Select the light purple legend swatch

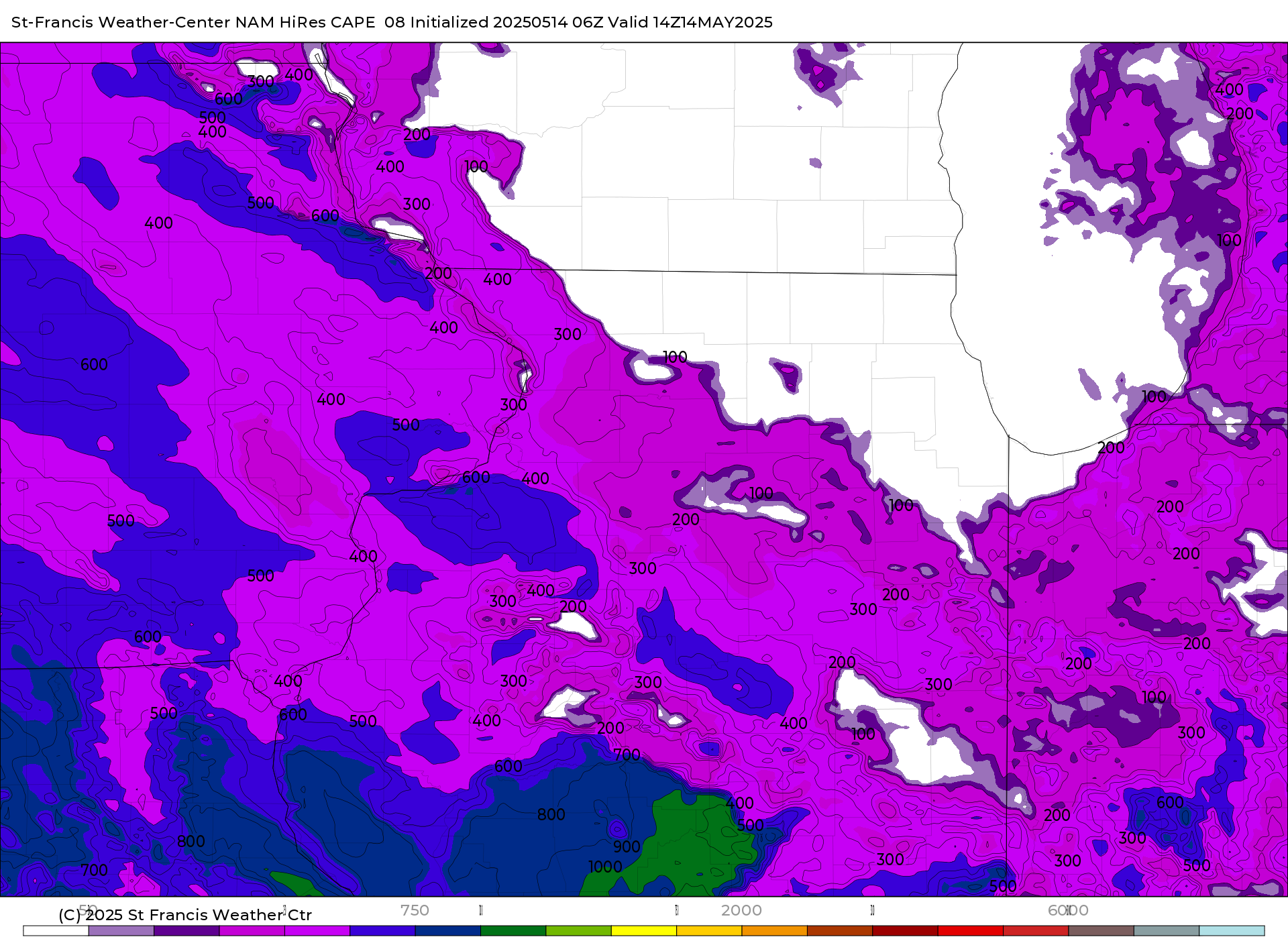click(x=121, y=931)
